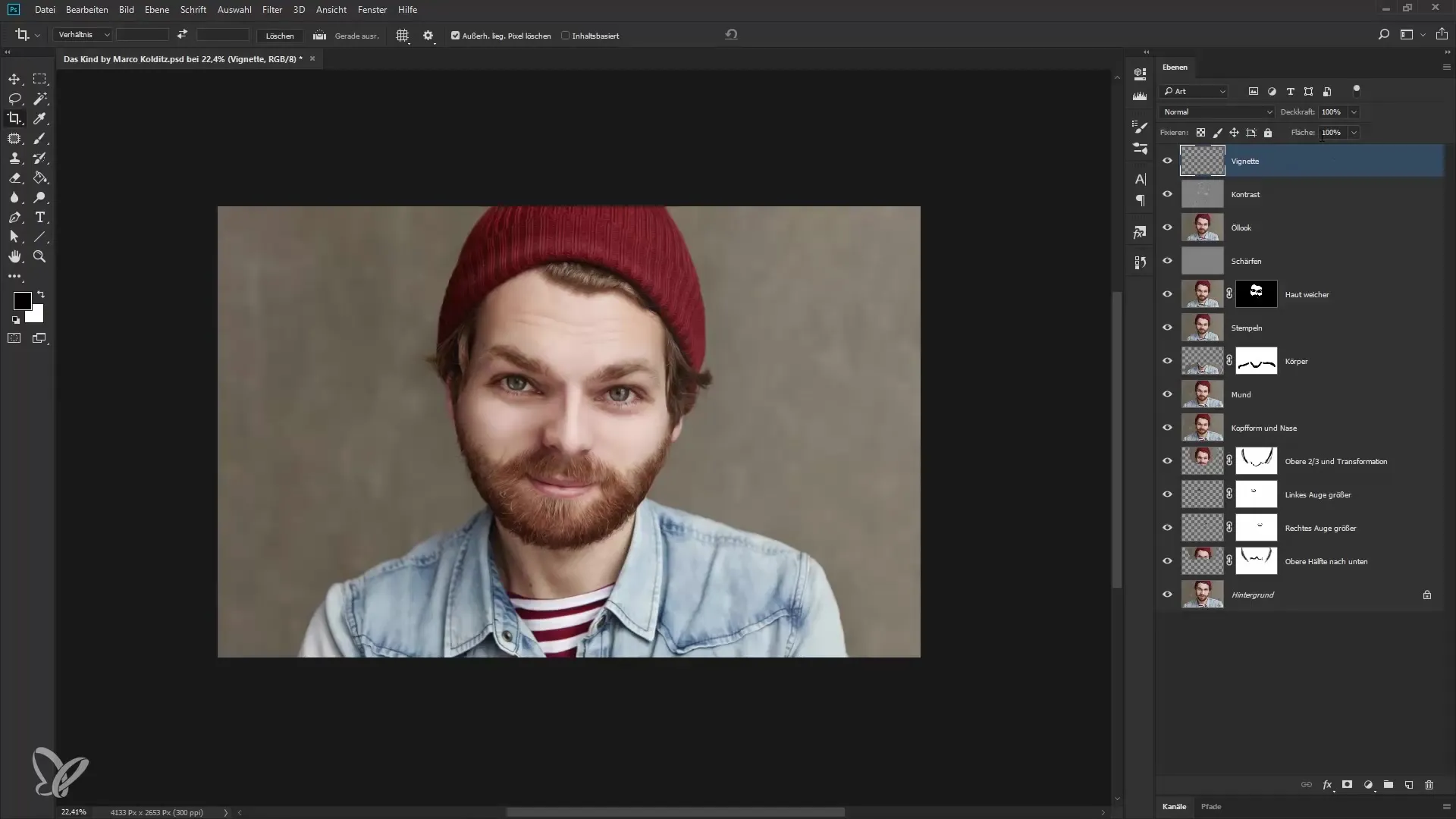1456x819 pixels.
Task: Click the black foreground color swatch
Action: click(x=21, y=300)
